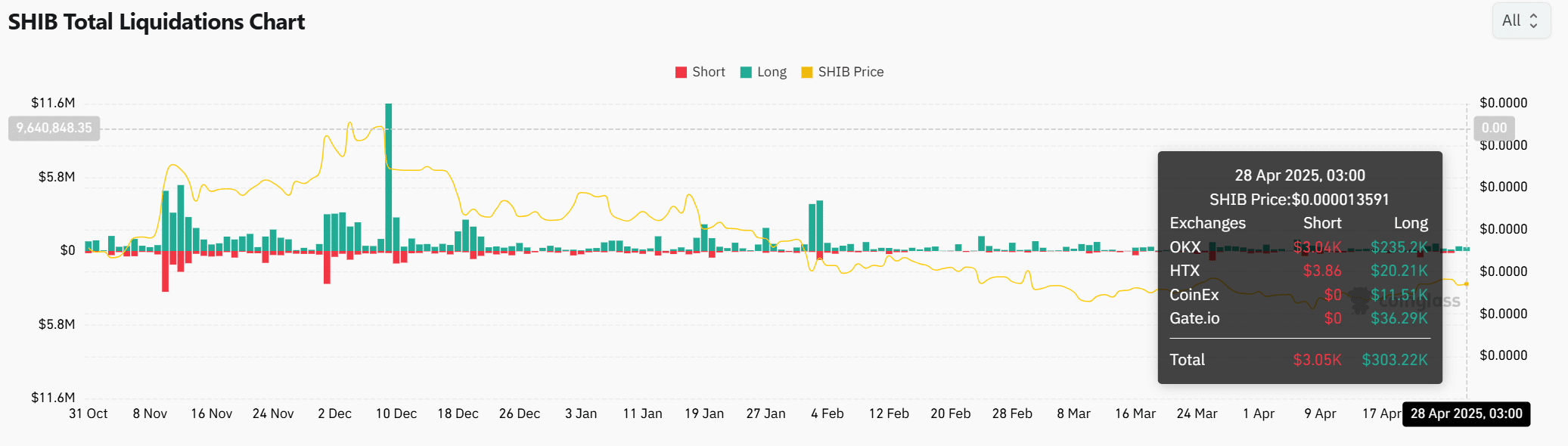Click the Total row in the tooltip
This screenshot has height=446, width=1568.
(x=1299, y=360)
